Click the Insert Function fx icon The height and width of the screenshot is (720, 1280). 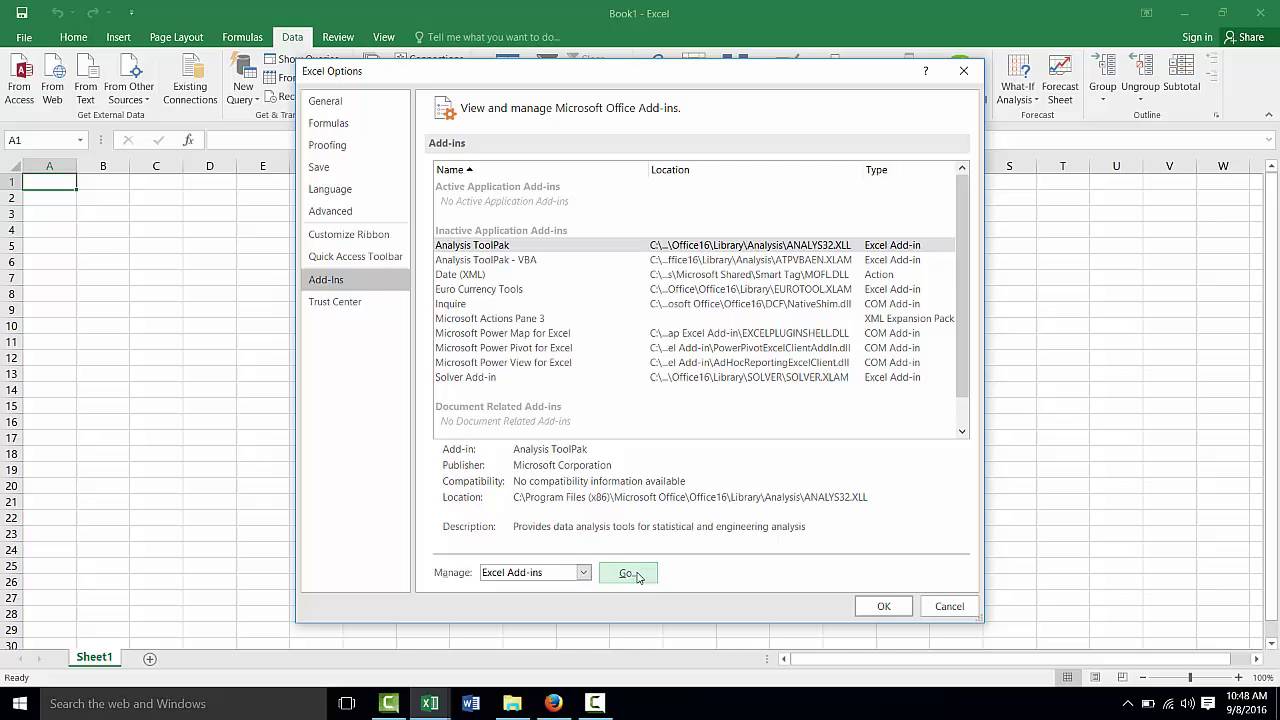coord(188,140)
